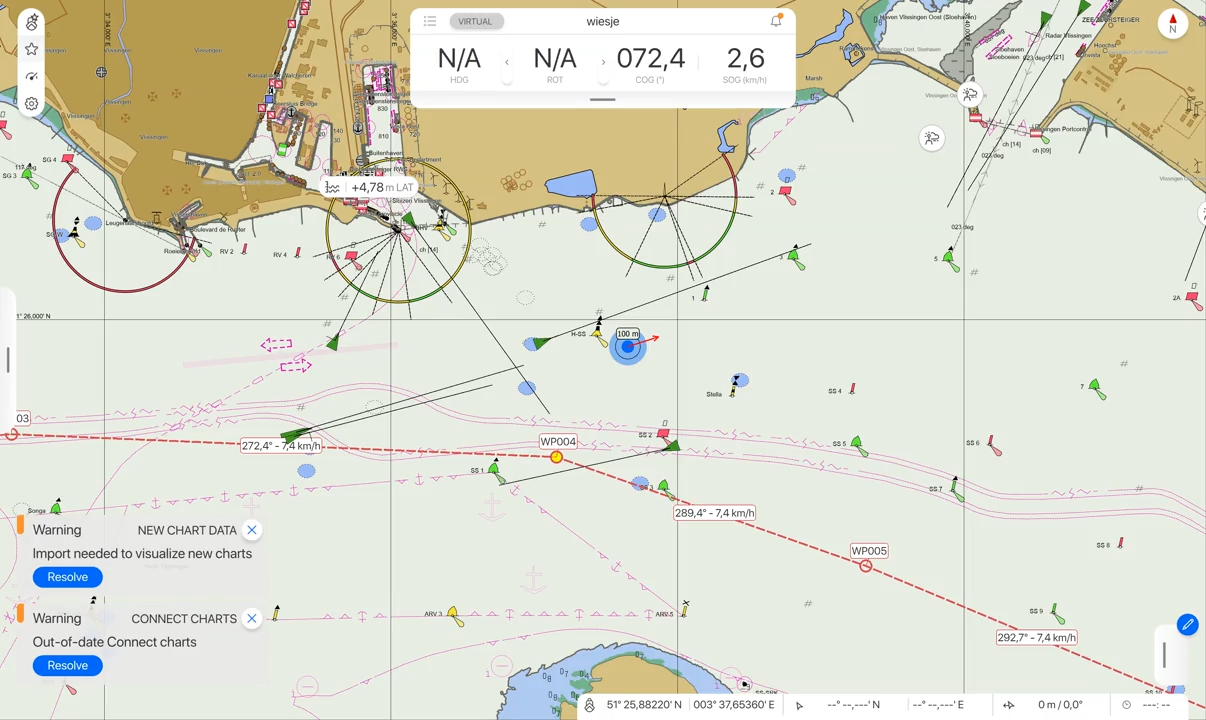Image resolution: width=1206 pixels, height=720 pixels.
Task: Click the route leg label 272,4° - 7,4 km/h
Action: click(281, 446)
